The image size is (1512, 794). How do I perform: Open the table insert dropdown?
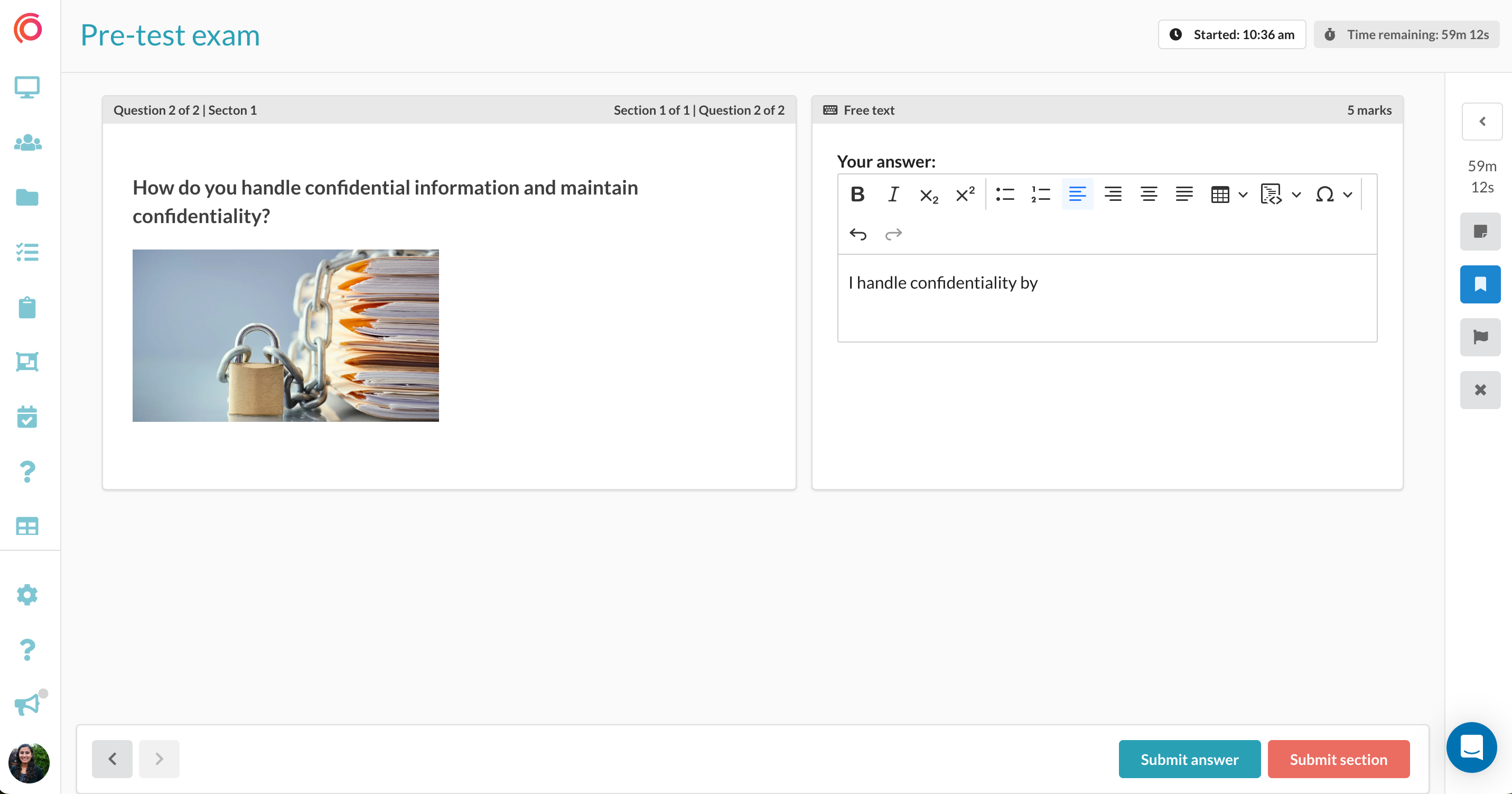click(1243, 195)
